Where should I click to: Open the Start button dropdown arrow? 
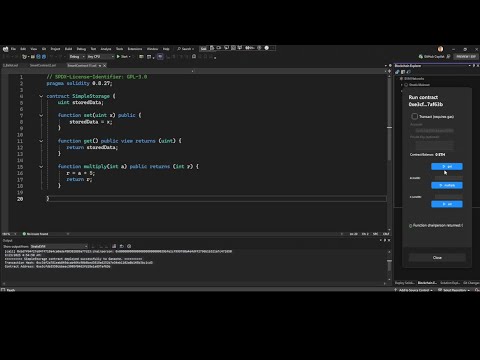tap(130, 57)
